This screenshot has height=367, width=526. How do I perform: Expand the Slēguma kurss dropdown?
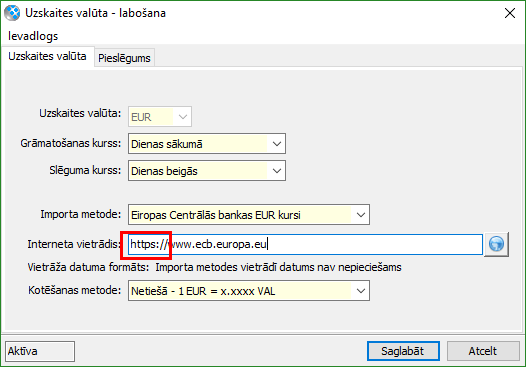point(207,171)
